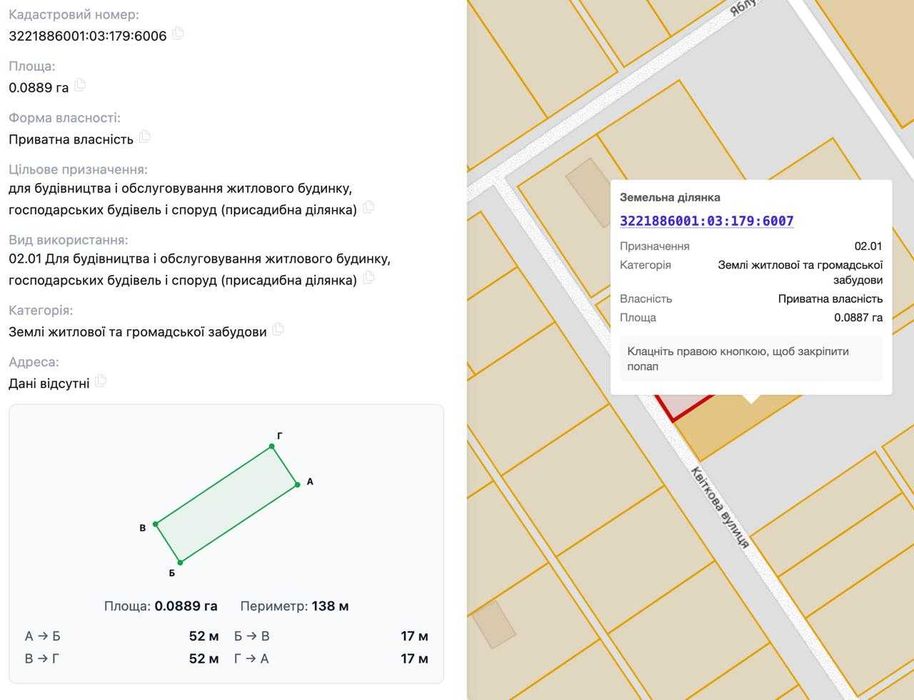The height and width of the screenshot is (700, 914).
Task: Select the green parcel shape in diagram
Action: [x=226, y=505]
